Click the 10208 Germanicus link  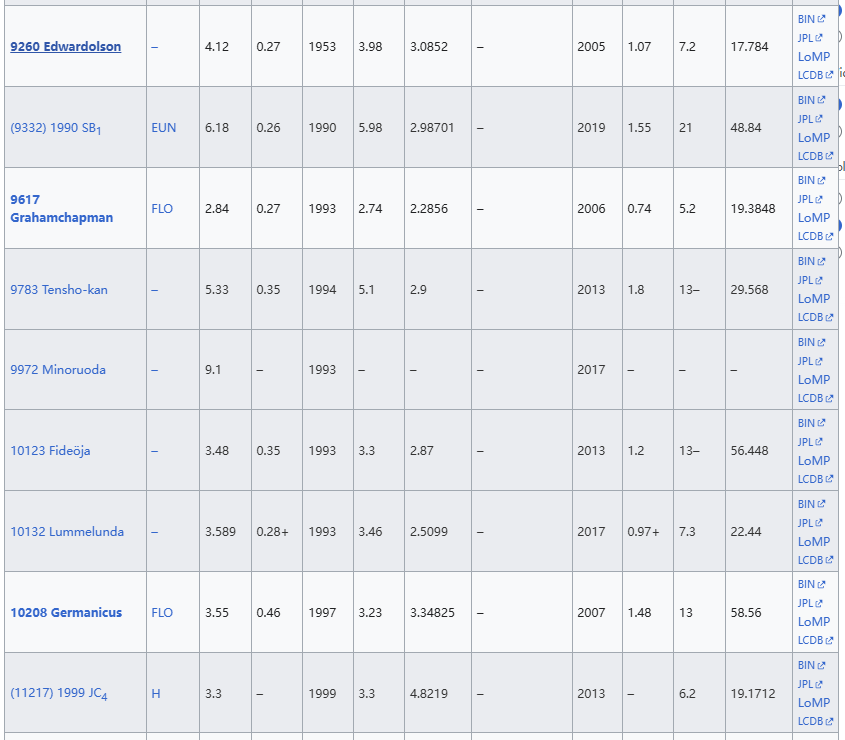pyautogui.click(x=66, y=612)
